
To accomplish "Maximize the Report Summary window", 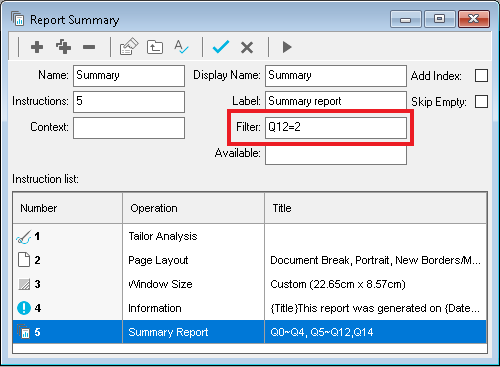I will coord(439,19).
